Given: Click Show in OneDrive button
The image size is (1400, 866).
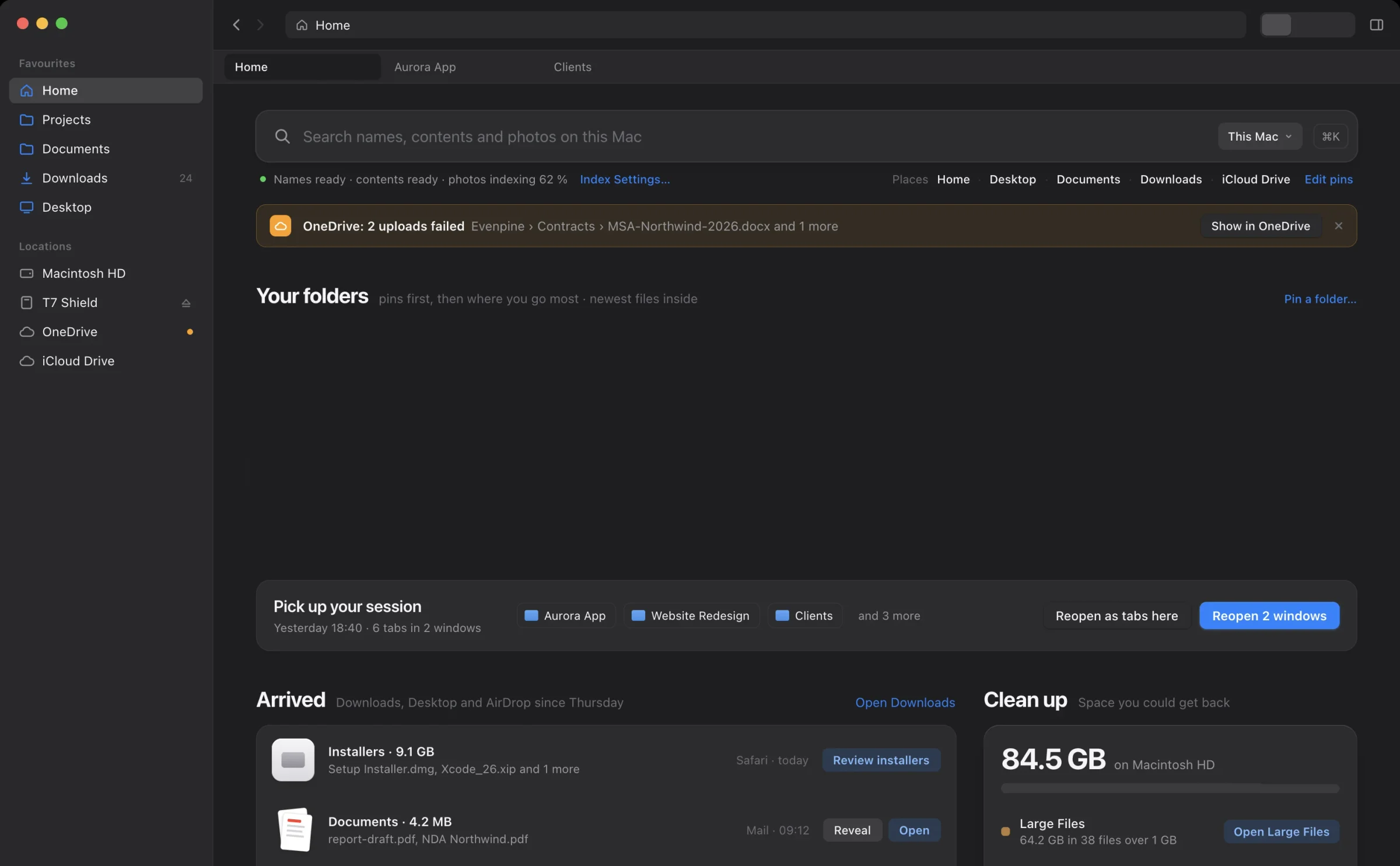Looking at the screenshot, I should 1260,226.
